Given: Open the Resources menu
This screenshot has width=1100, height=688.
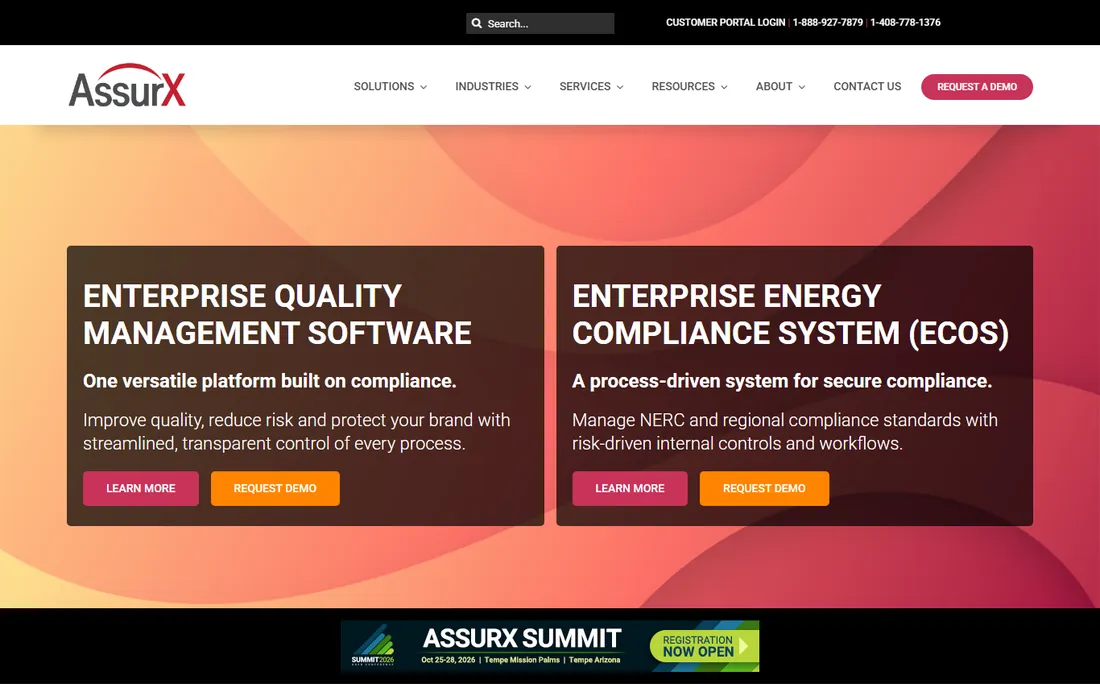Looking at the screenshot, I should [x=683, y=86].
